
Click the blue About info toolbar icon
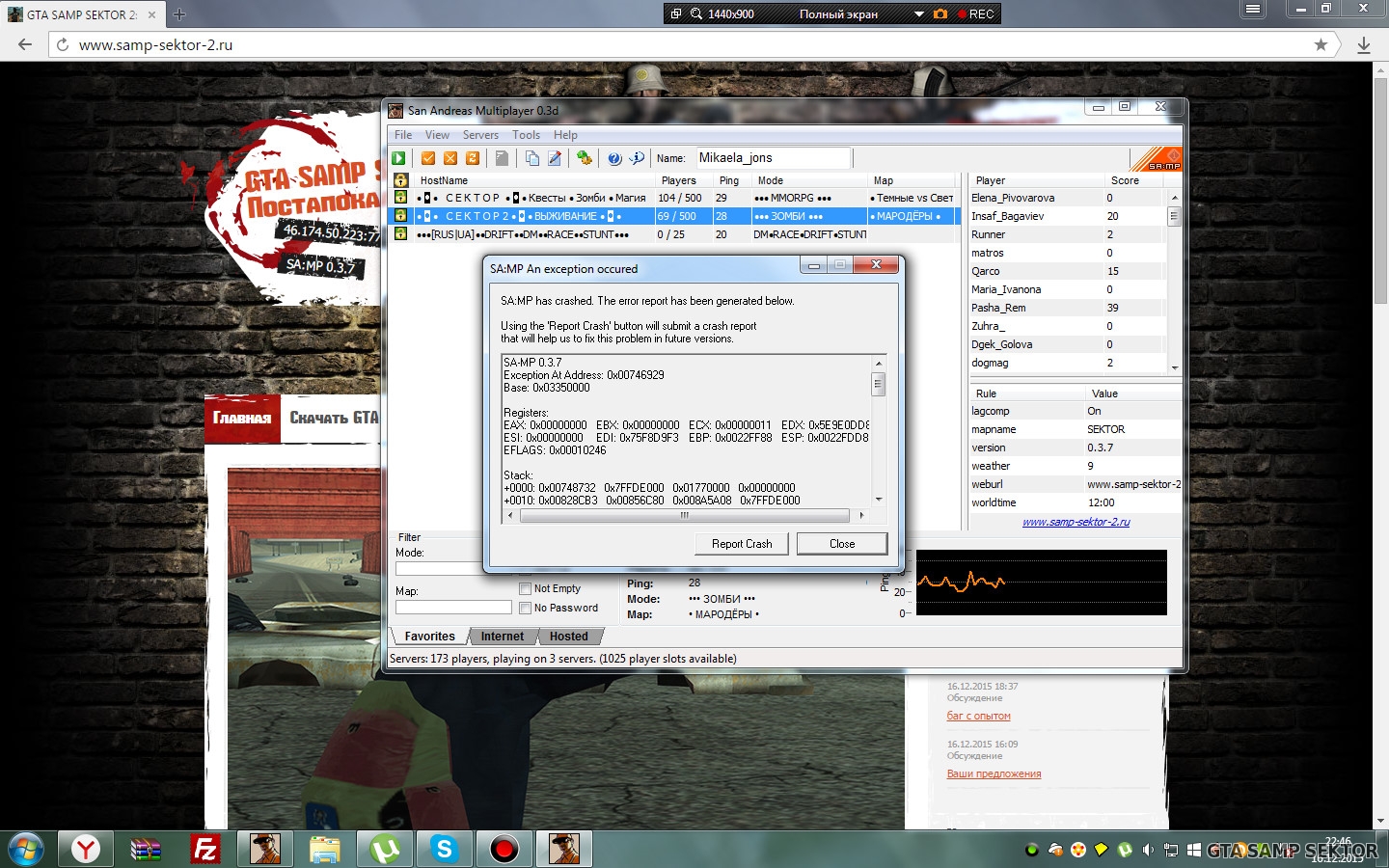pos(637,158)
